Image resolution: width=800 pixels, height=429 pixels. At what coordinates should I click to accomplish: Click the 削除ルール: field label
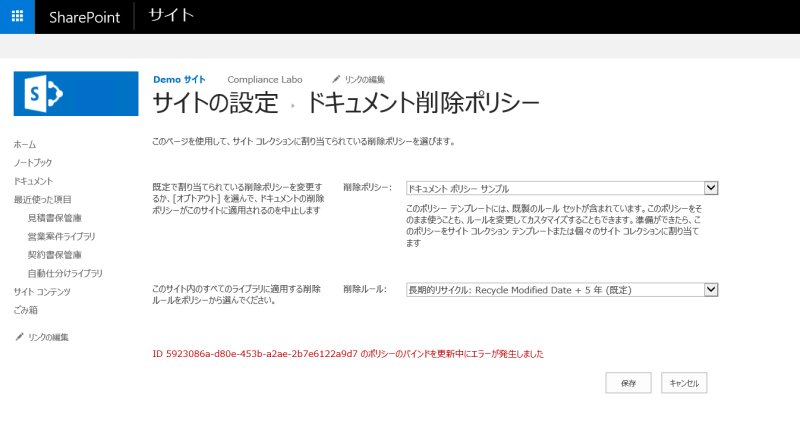[x=365, y=289]
